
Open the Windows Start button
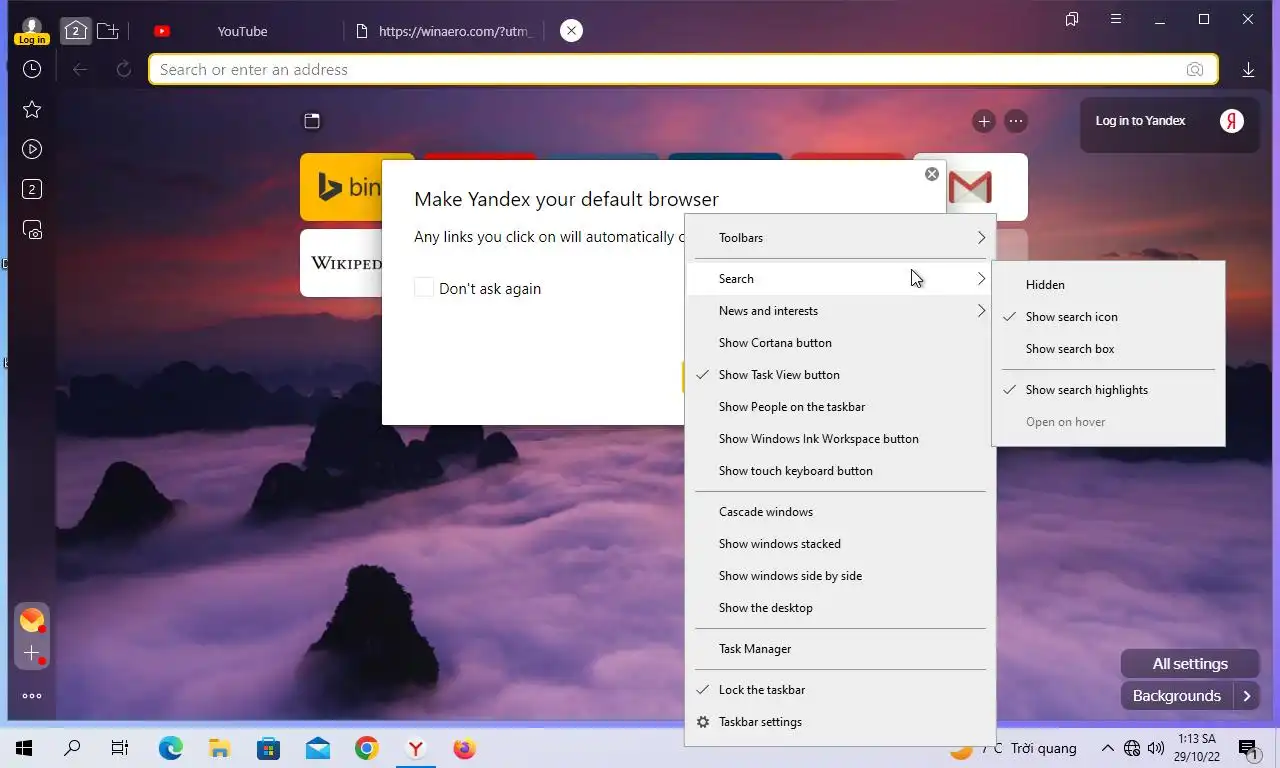click(x=24, y=748)
